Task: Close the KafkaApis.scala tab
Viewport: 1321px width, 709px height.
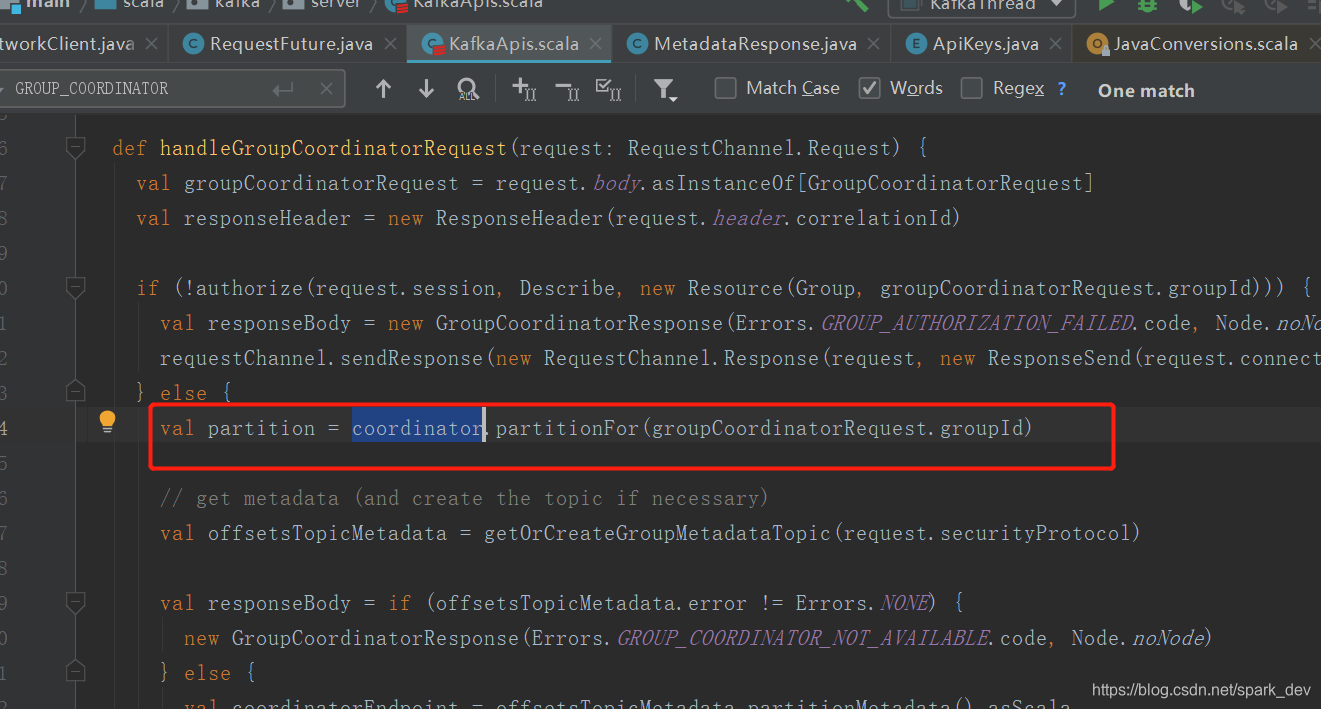Action: (x=596, y=44)
